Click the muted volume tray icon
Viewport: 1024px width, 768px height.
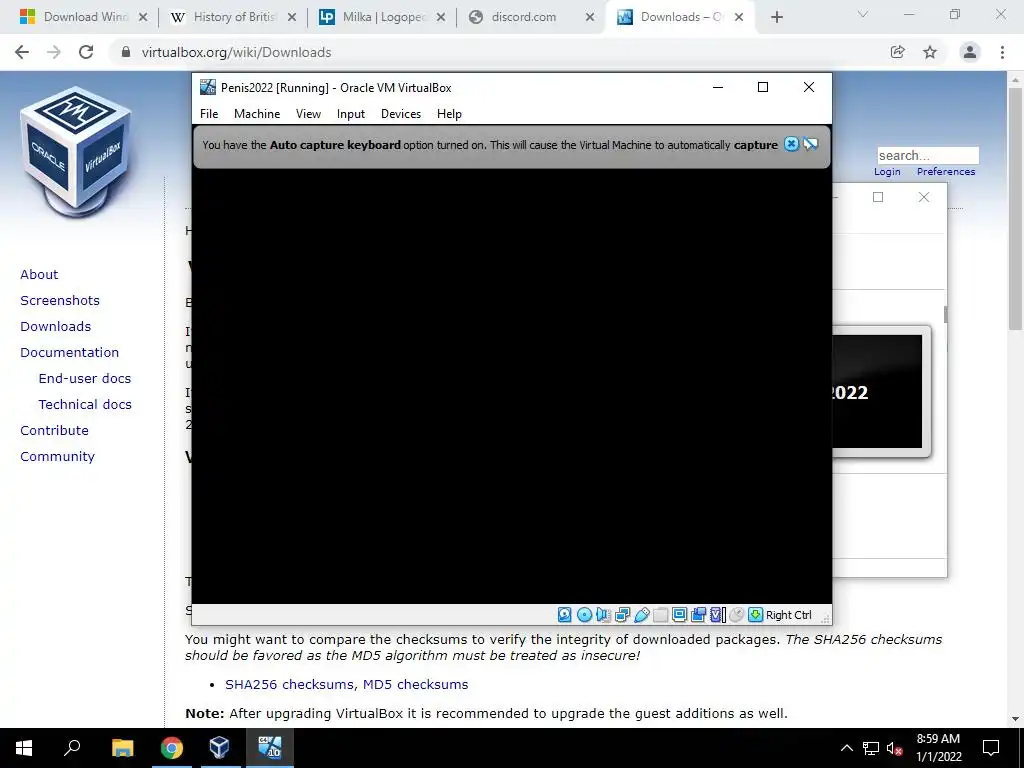[894, 748]
